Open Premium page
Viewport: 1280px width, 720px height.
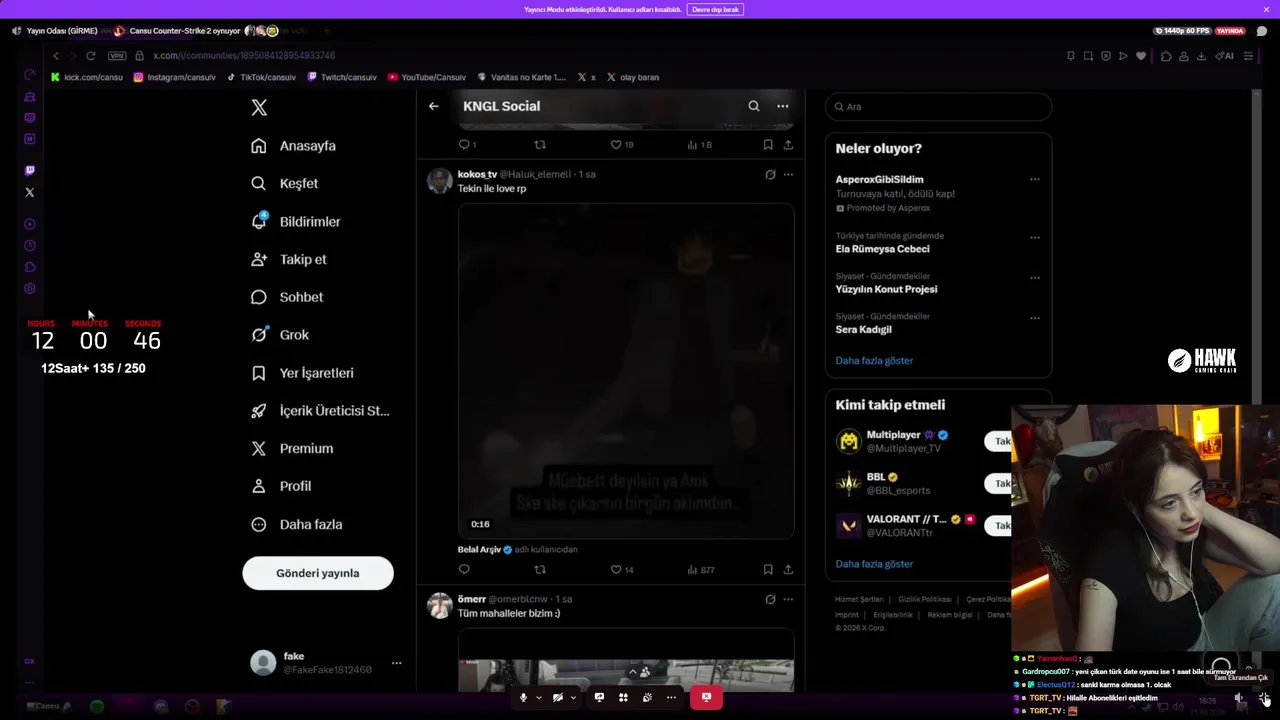[291, 449]
